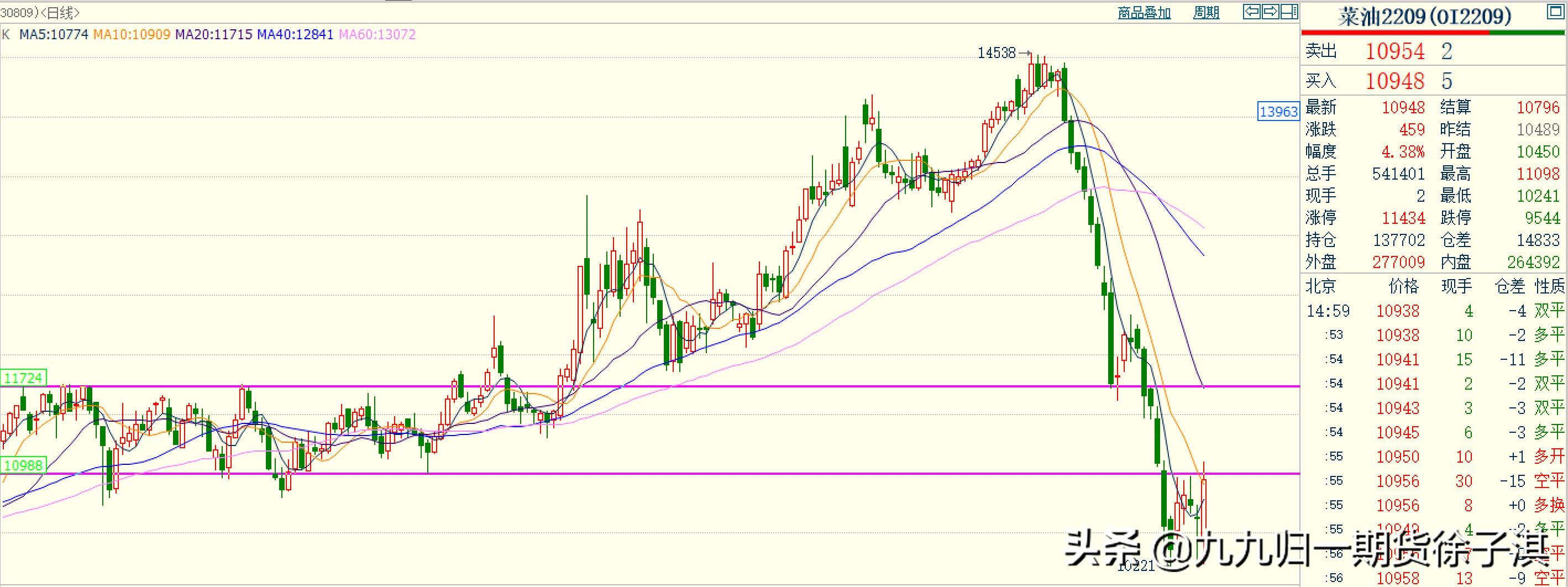Click the 涨停 limit-up value 11434
The width and height of the screenshot is (1568, 587).
click(1403, 218)
